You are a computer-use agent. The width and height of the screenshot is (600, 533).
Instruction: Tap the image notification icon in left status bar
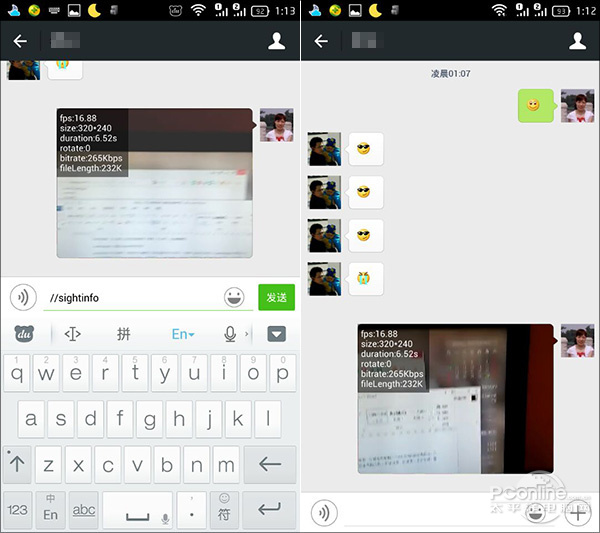(x=74, y=10)
